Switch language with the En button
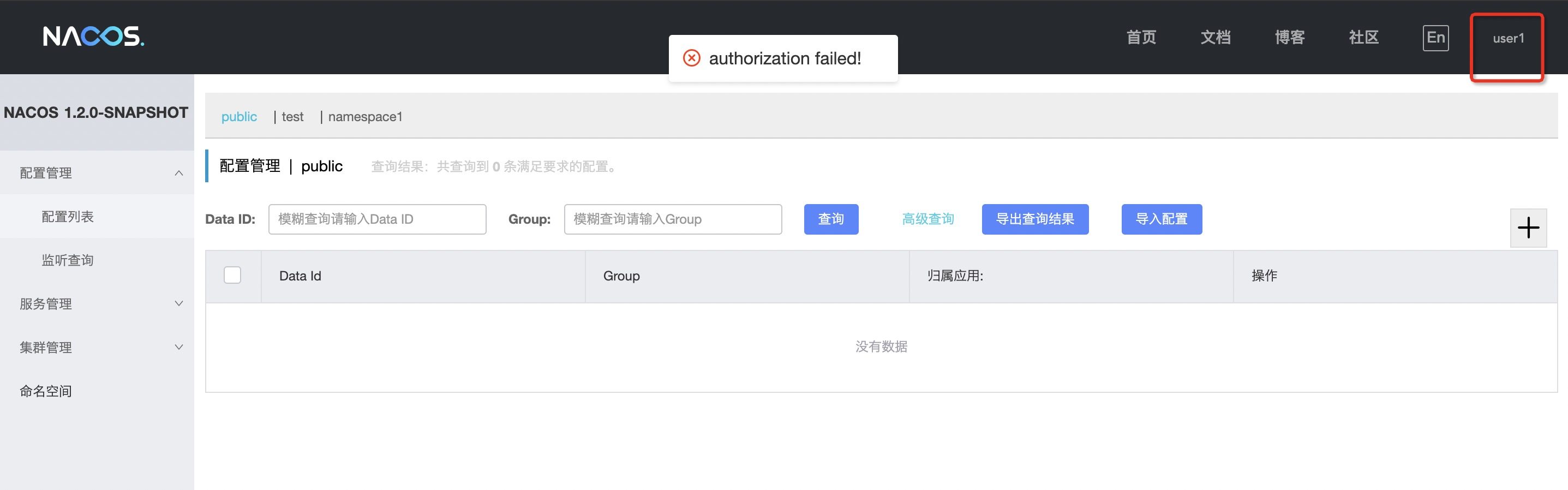Image resolution: width=1568 pixels, height=490 pixels. (1435, 38)
